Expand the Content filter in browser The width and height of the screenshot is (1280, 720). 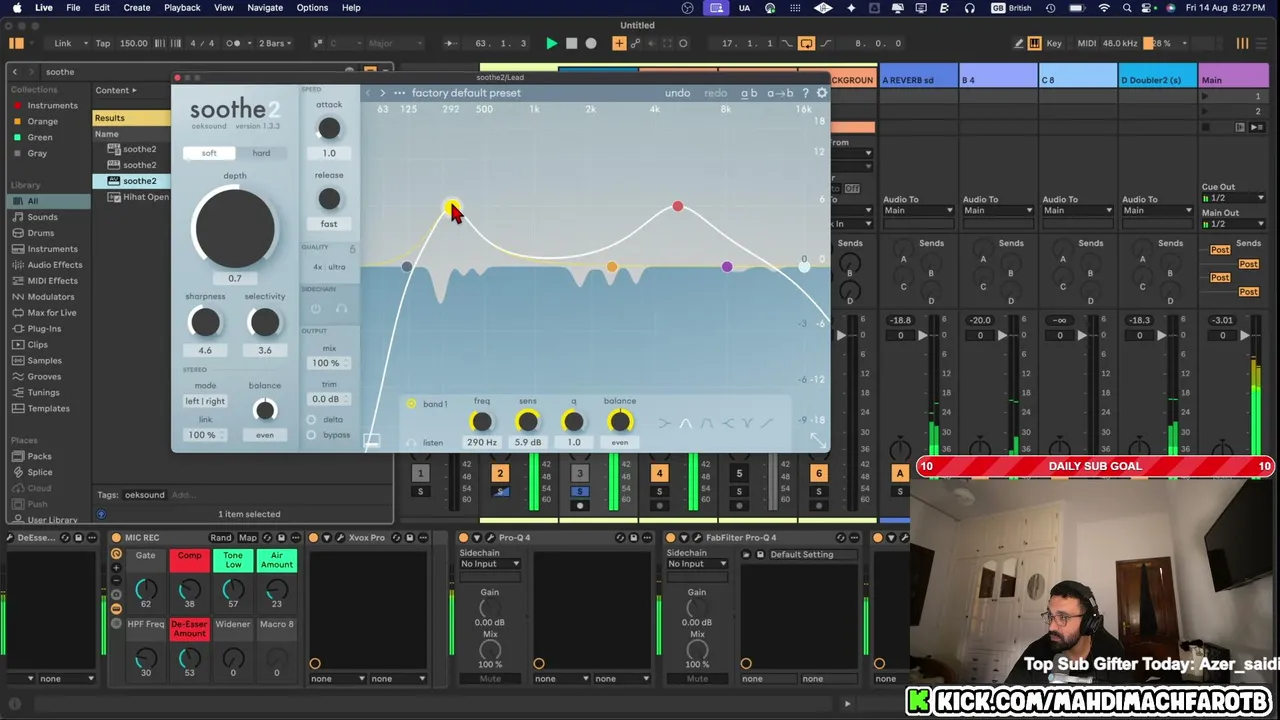116,90
